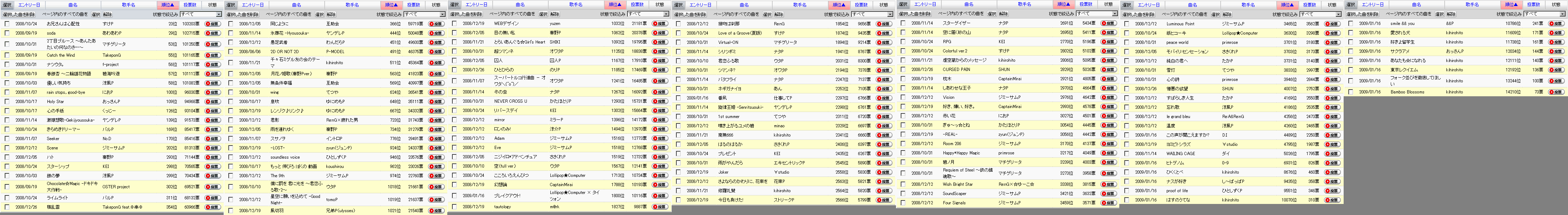Select checkbox for 'Love of a Groove(夏版)'
Viewport: 1568px width, 215px height.
(678, 34)
